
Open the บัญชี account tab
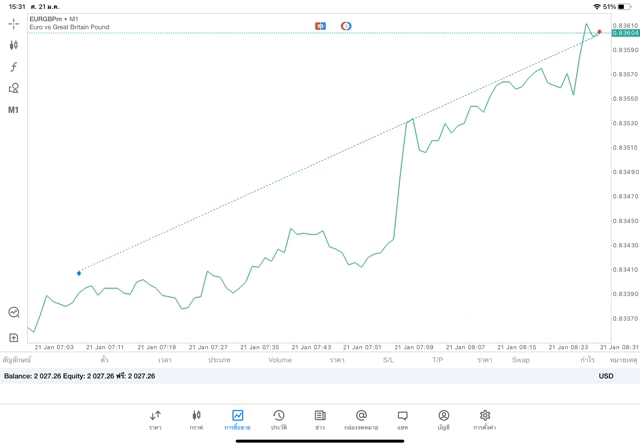pos(443,419)
